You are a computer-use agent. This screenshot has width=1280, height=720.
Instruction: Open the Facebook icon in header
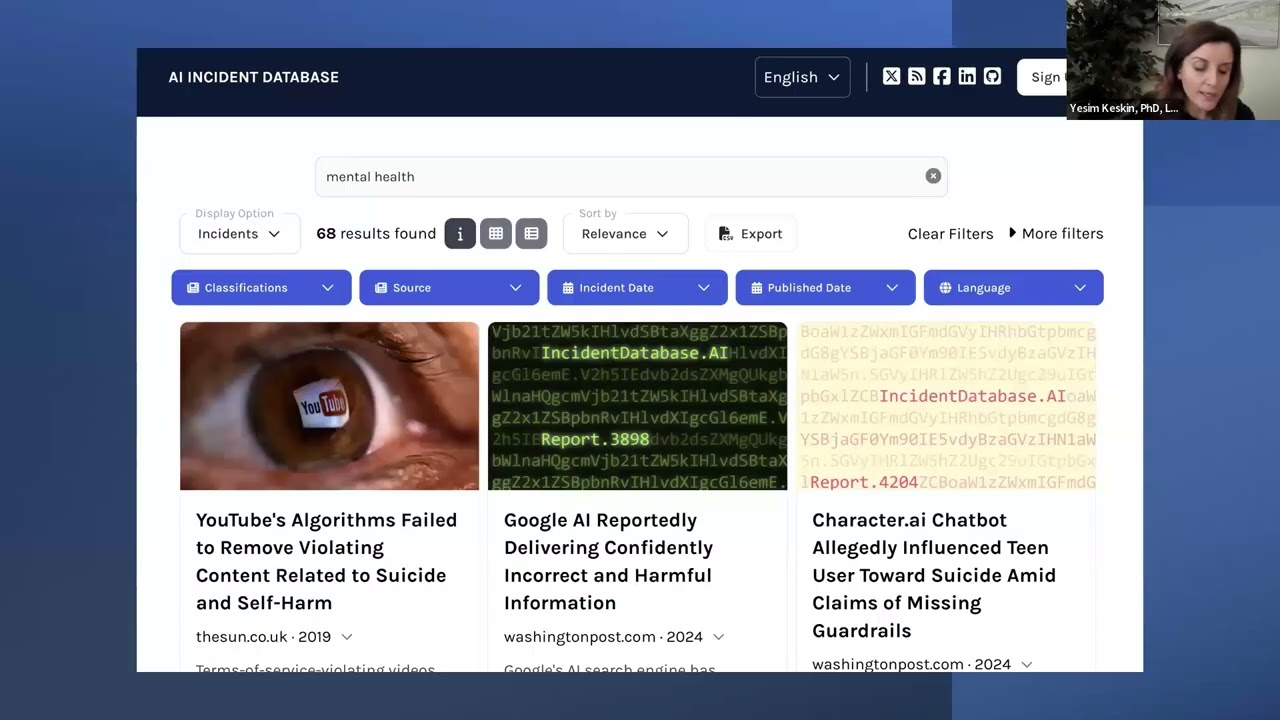tap(941, 77)
